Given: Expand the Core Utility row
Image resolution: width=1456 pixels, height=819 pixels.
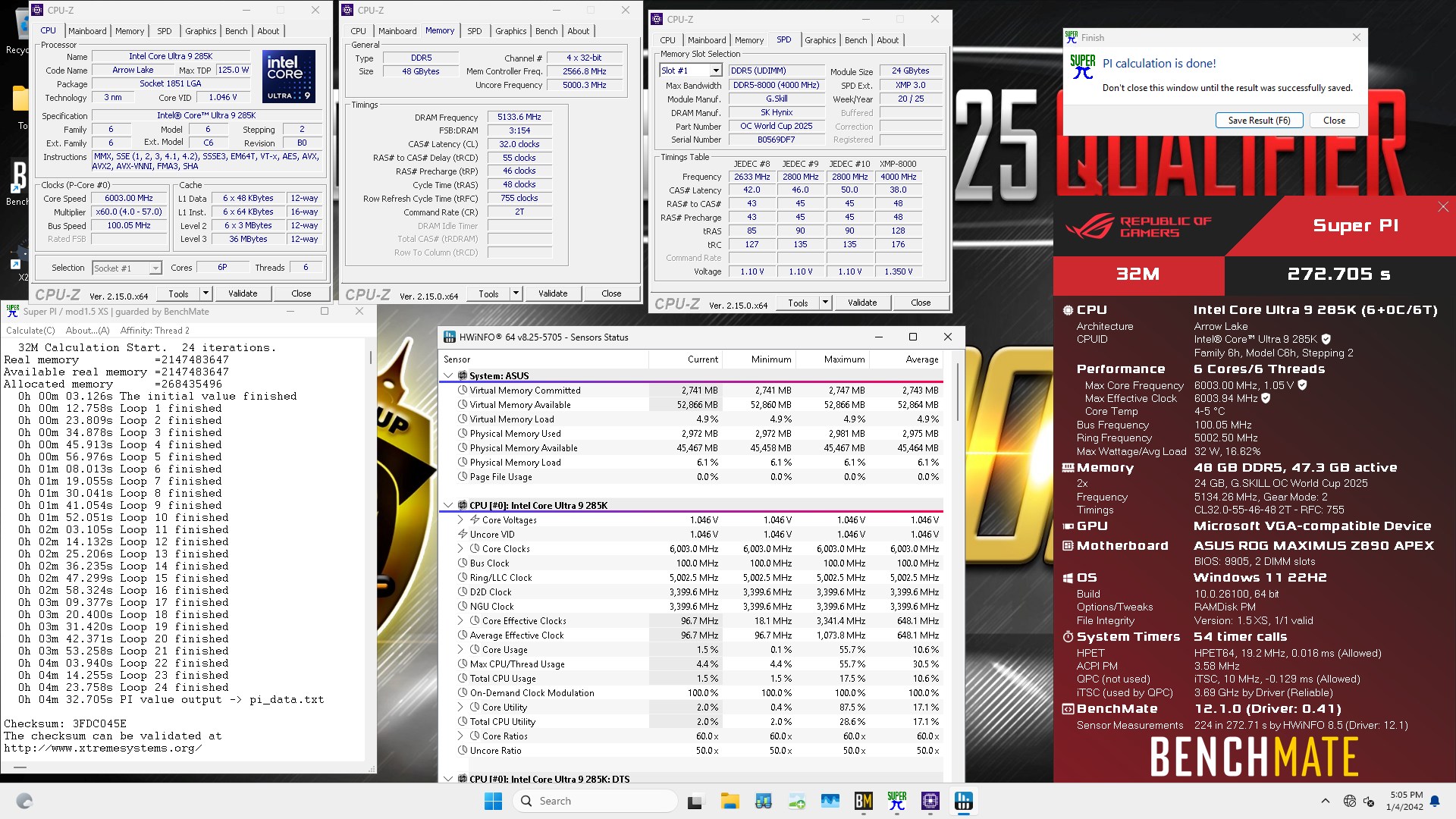Looking at the screenshot, I should (460, 708).
